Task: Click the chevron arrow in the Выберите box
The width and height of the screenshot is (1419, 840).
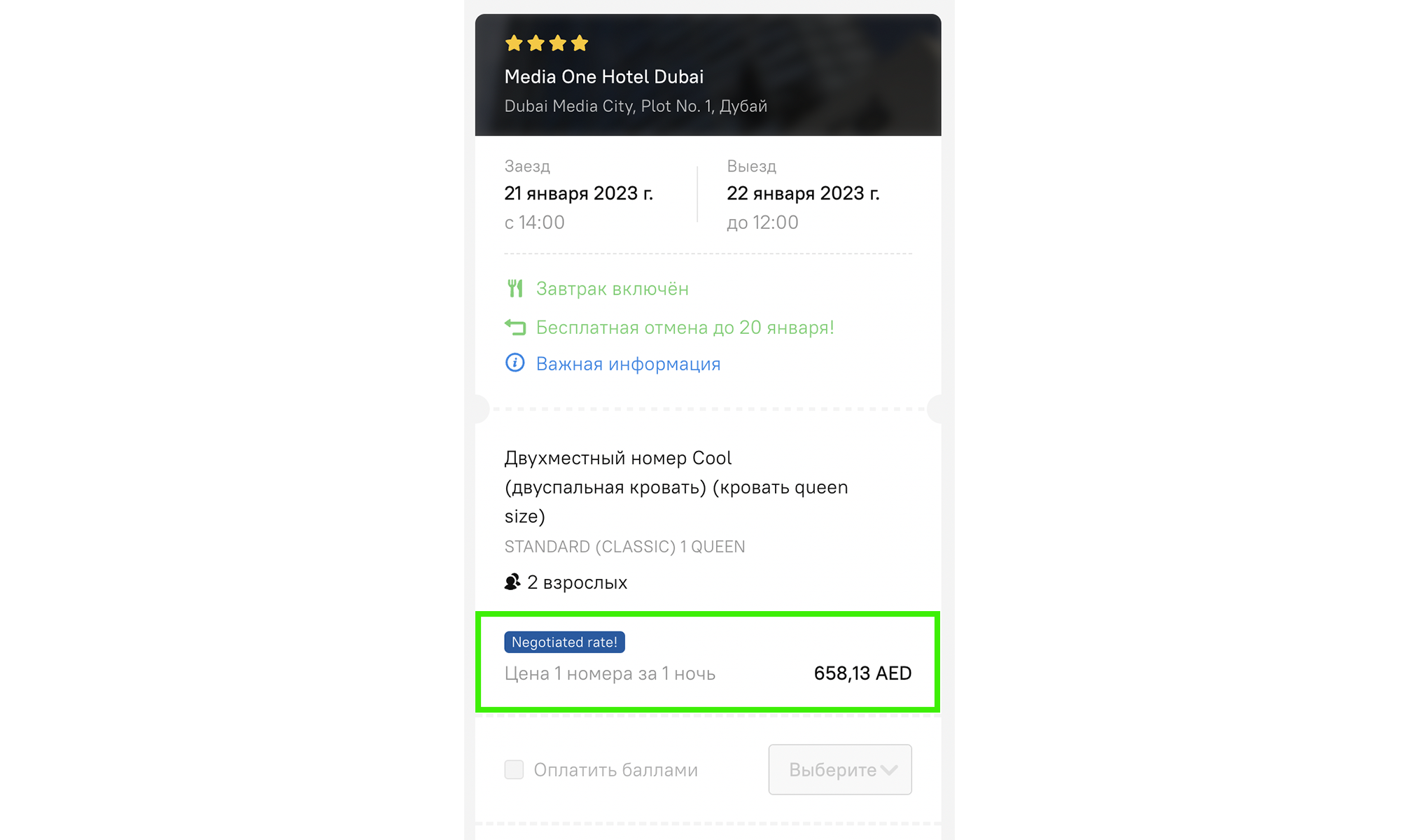Action: tap(890, 770)
